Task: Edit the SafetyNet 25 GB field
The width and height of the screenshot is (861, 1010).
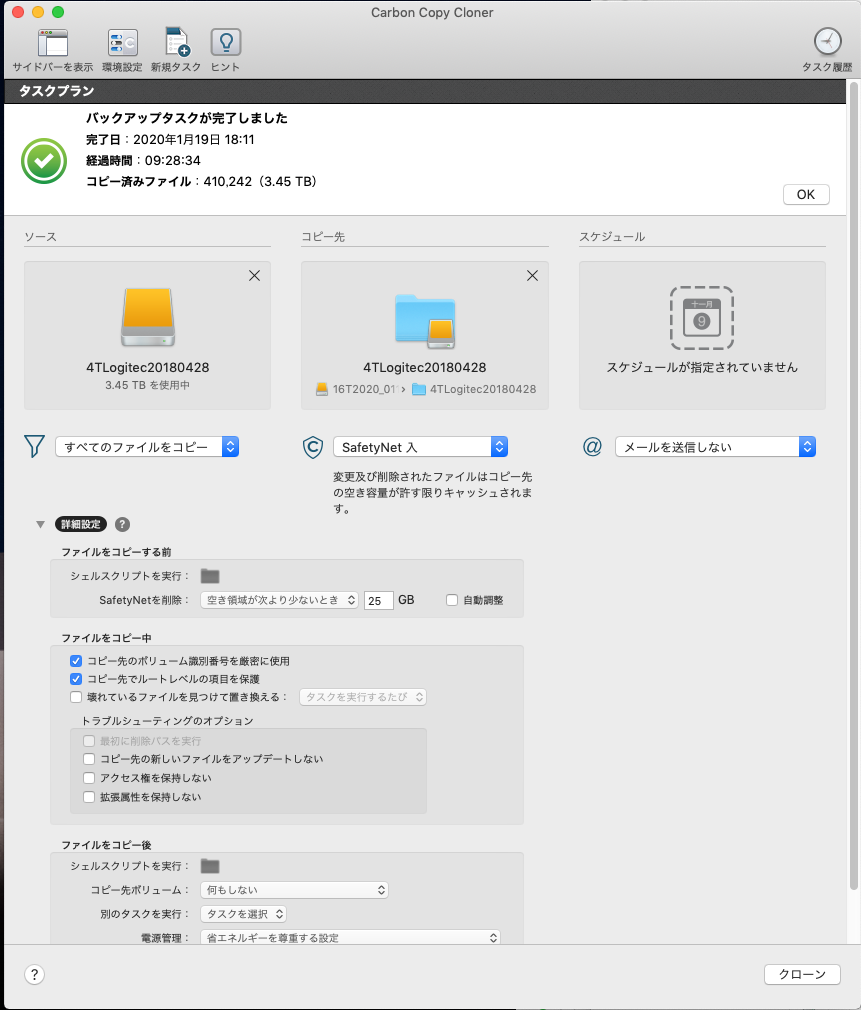Action: [x=379, y=600]
